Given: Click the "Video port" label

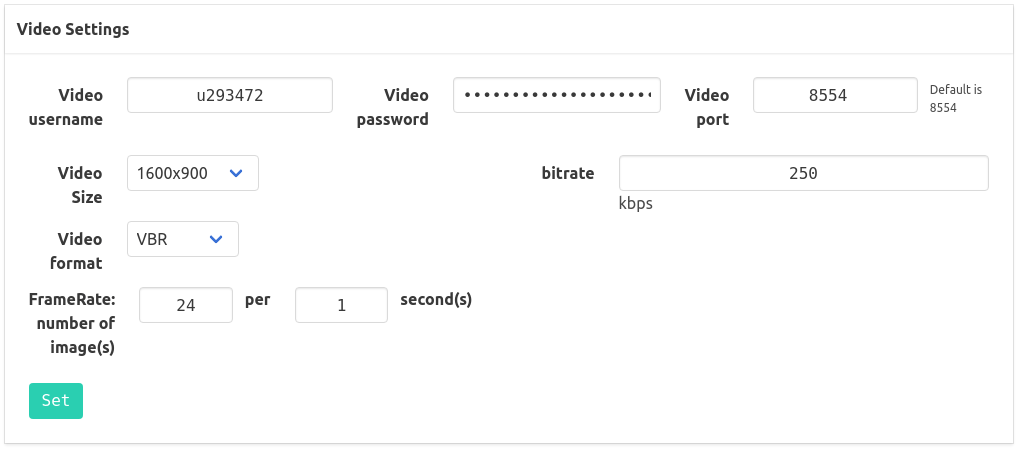Looking at the screenshot, I should [x=707, y=107].
